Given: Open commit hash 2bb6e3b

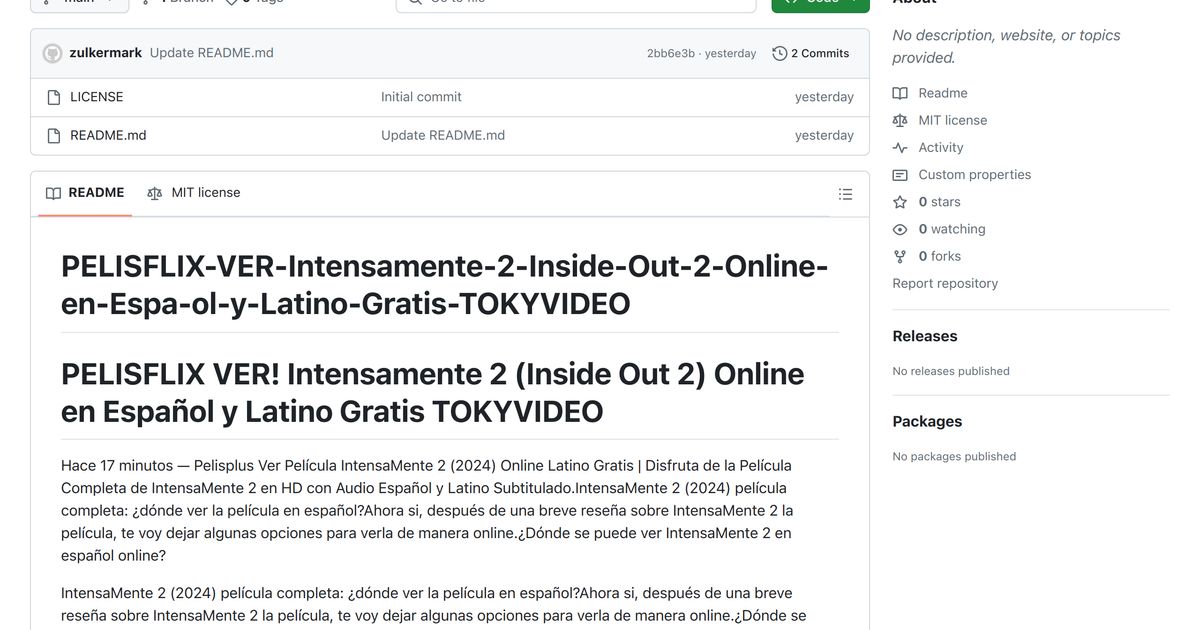Looking at the screenshot, I should click(x=670, y=54).
